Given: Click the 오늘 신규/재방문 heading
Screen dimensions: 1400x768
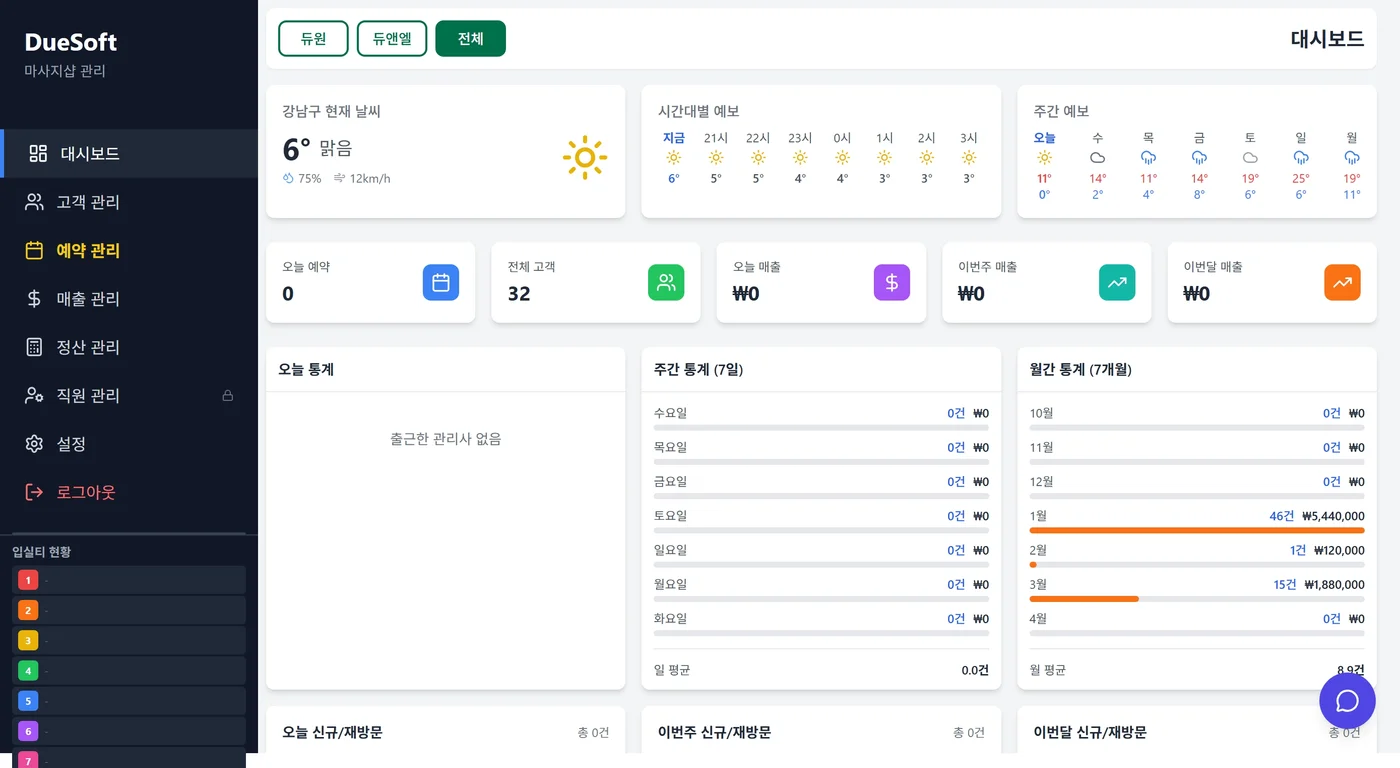Looking at the screenshot, I should (x=330, y=733).
